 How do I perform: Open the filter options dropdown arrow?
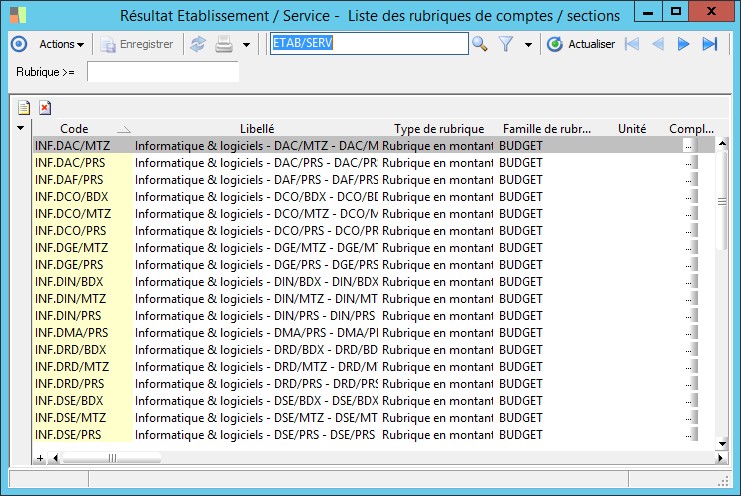(528, 45)
